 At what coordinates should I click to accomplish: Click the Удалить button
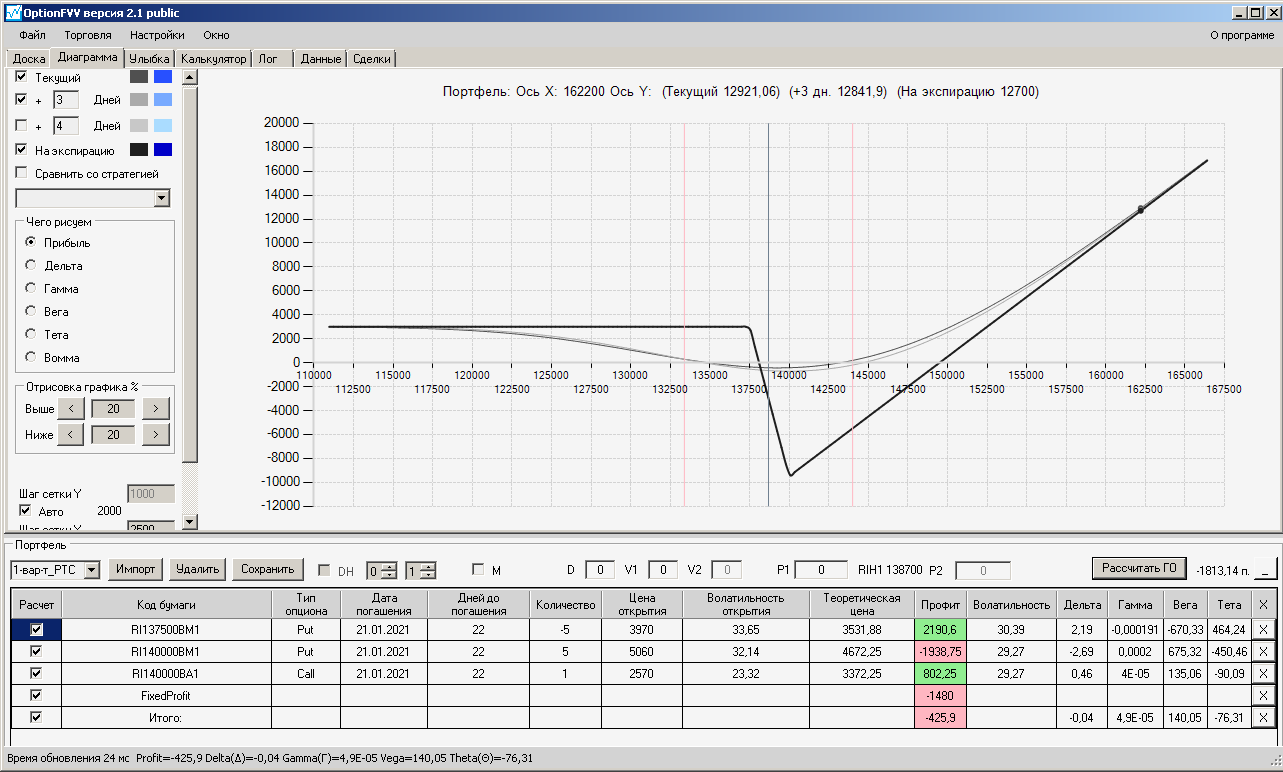(197, 569)
